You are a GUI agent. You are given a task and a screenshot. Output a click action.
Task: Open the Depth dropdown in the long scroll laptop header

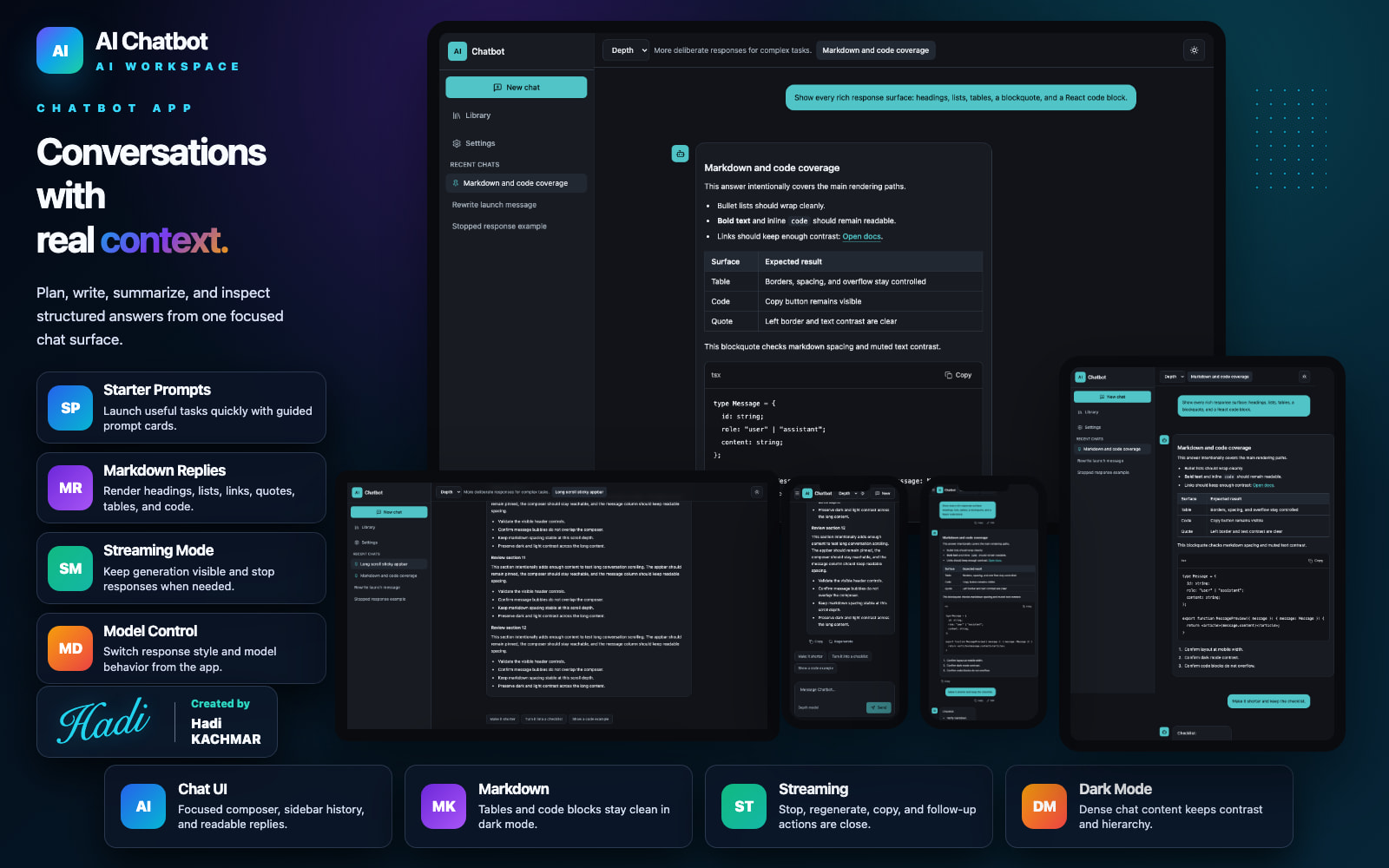coord(448,492)
